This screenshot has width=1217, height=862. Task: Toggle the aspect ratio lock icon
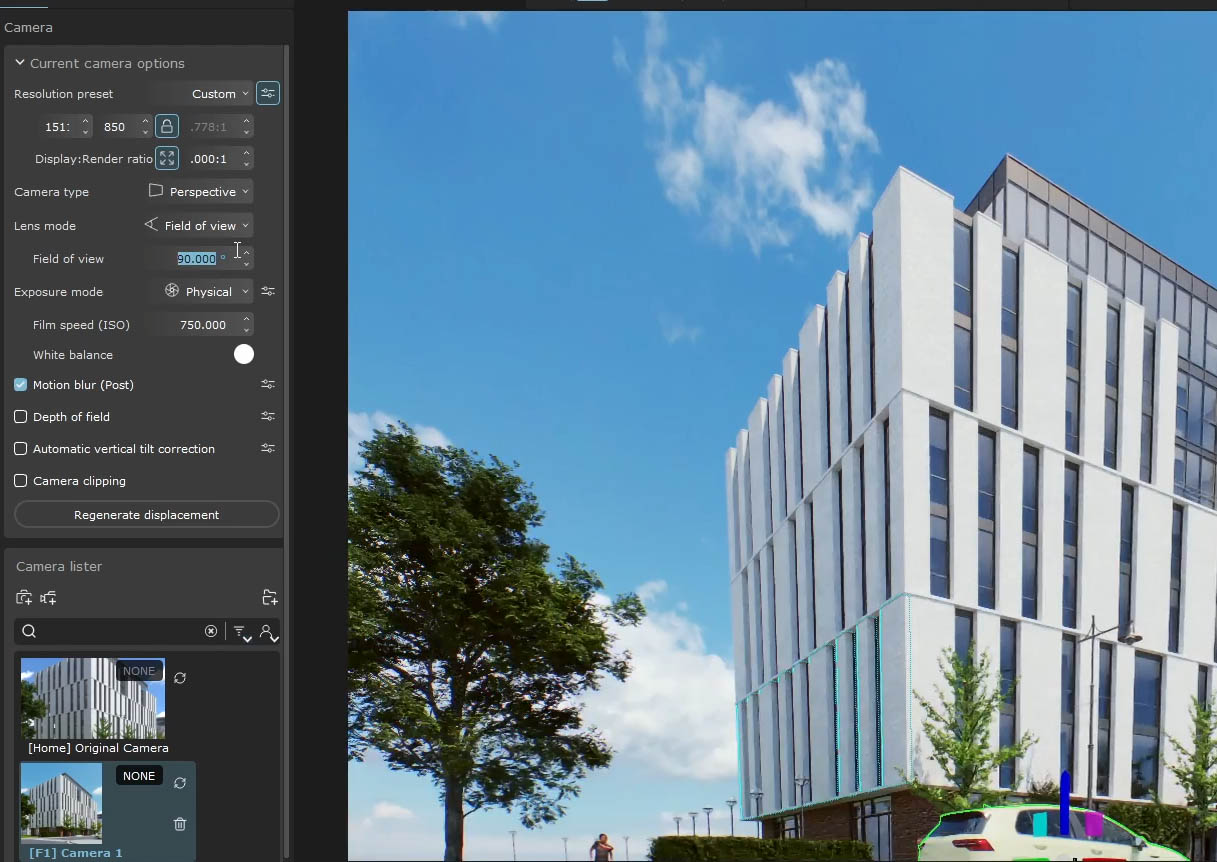(x=167, y=126)
